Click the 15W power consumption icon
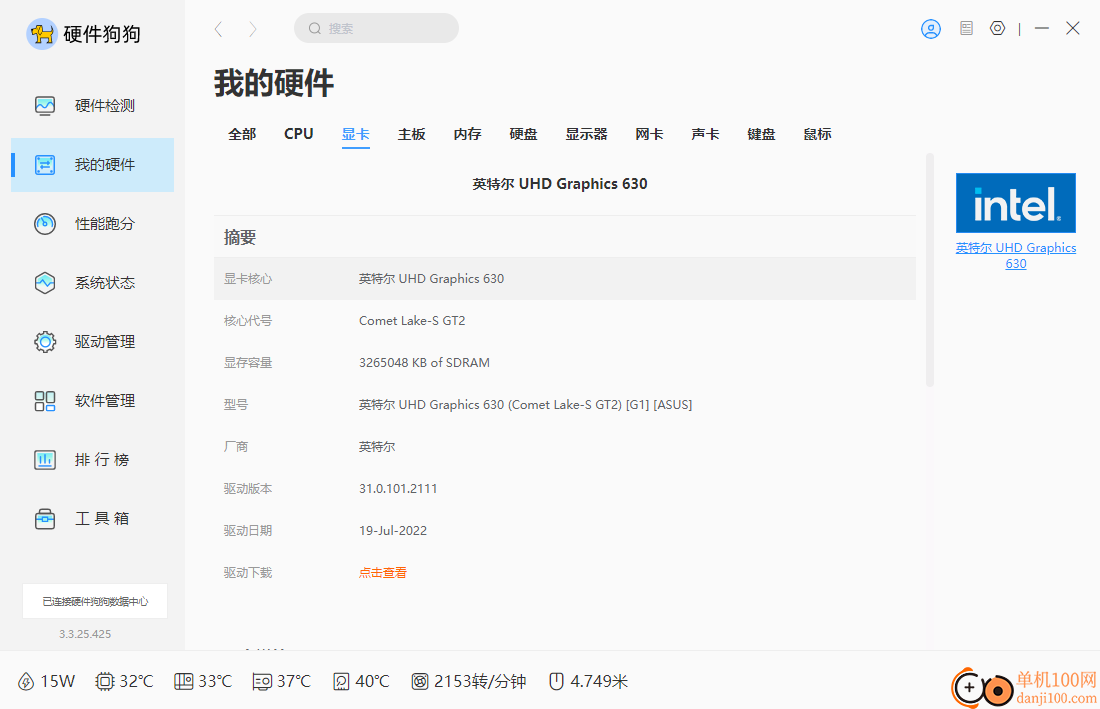Screen dimensions: 1100x709 (x=26, y=682)
